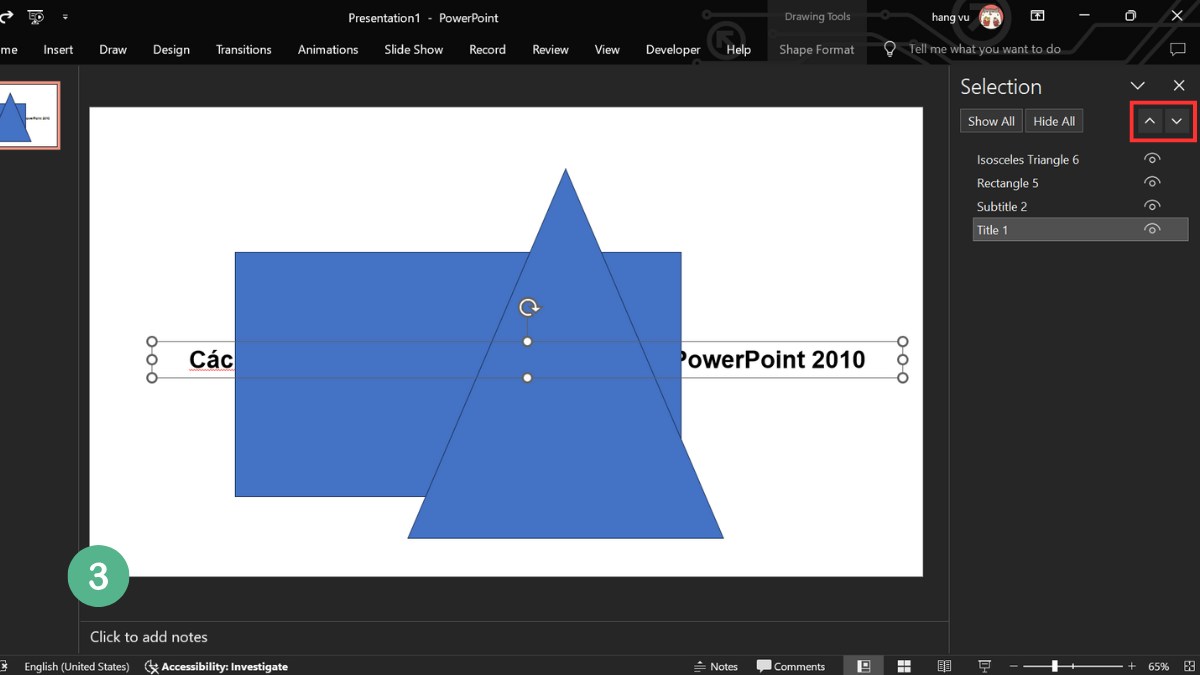1200x675 pixels.
Task: Hide Isosceles Triangle 6 using its eye icon
Action: coord(1152,159)
